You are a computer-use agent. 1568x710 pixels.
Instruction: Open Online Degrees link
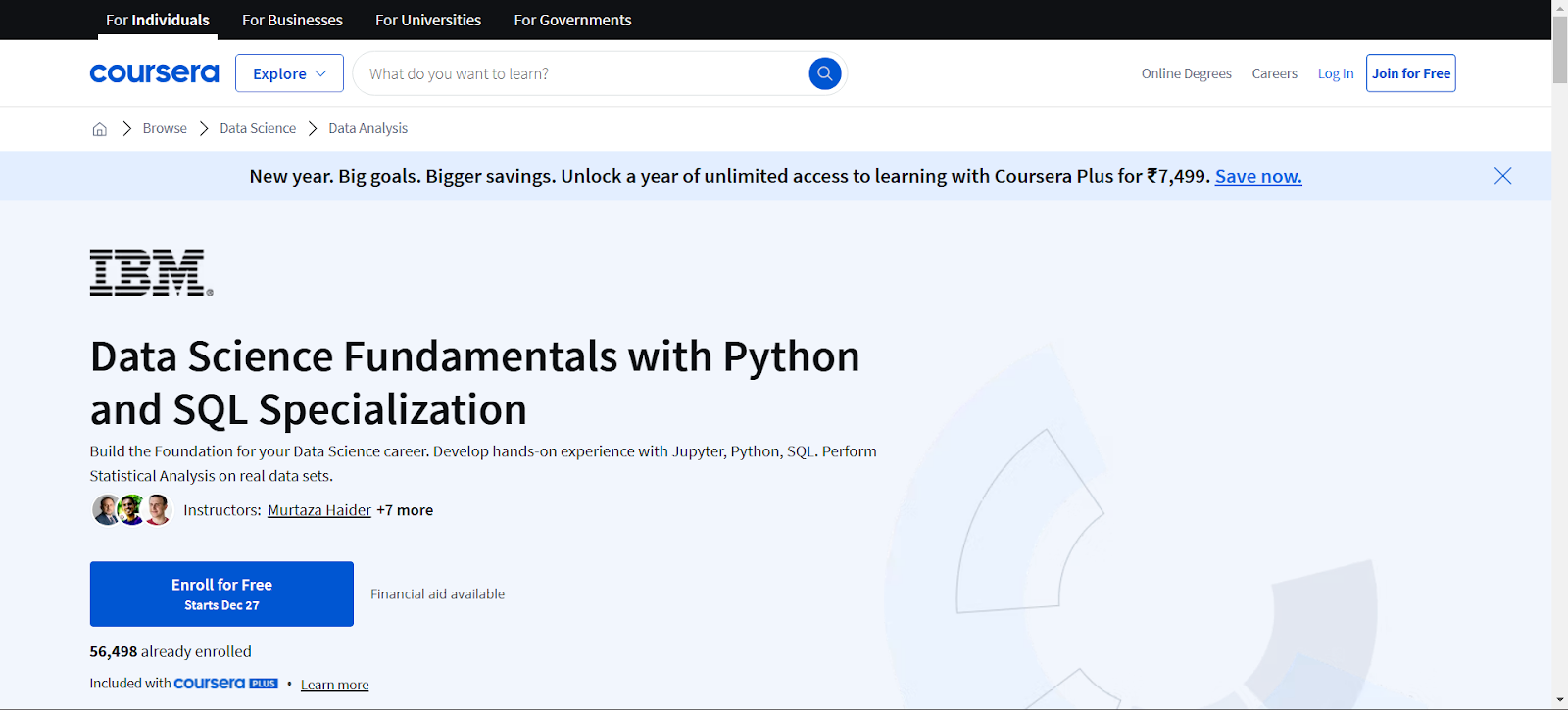1186,73
